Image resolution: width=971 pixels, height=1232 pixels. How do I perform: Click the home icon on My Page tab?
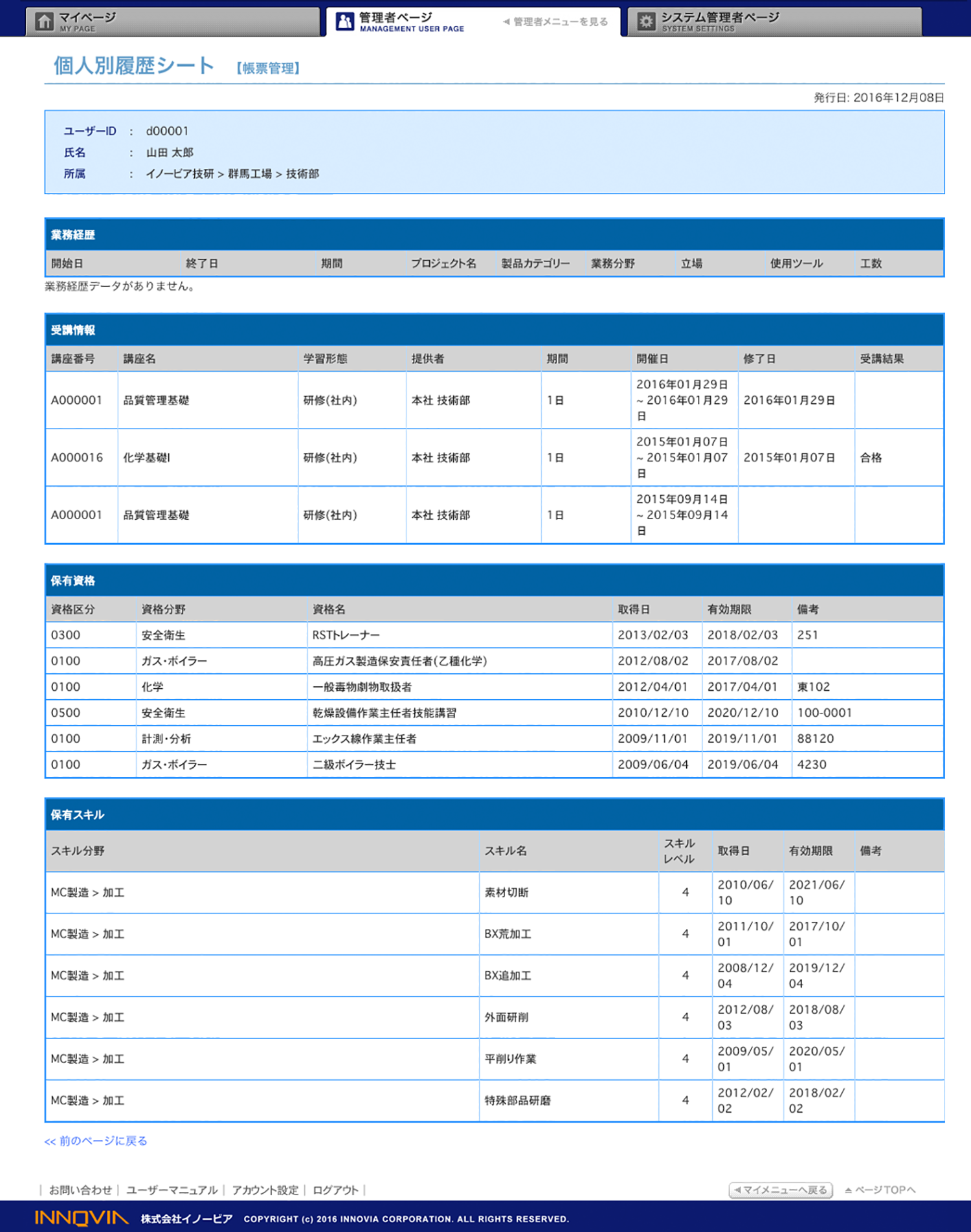[x=44, y=21]
